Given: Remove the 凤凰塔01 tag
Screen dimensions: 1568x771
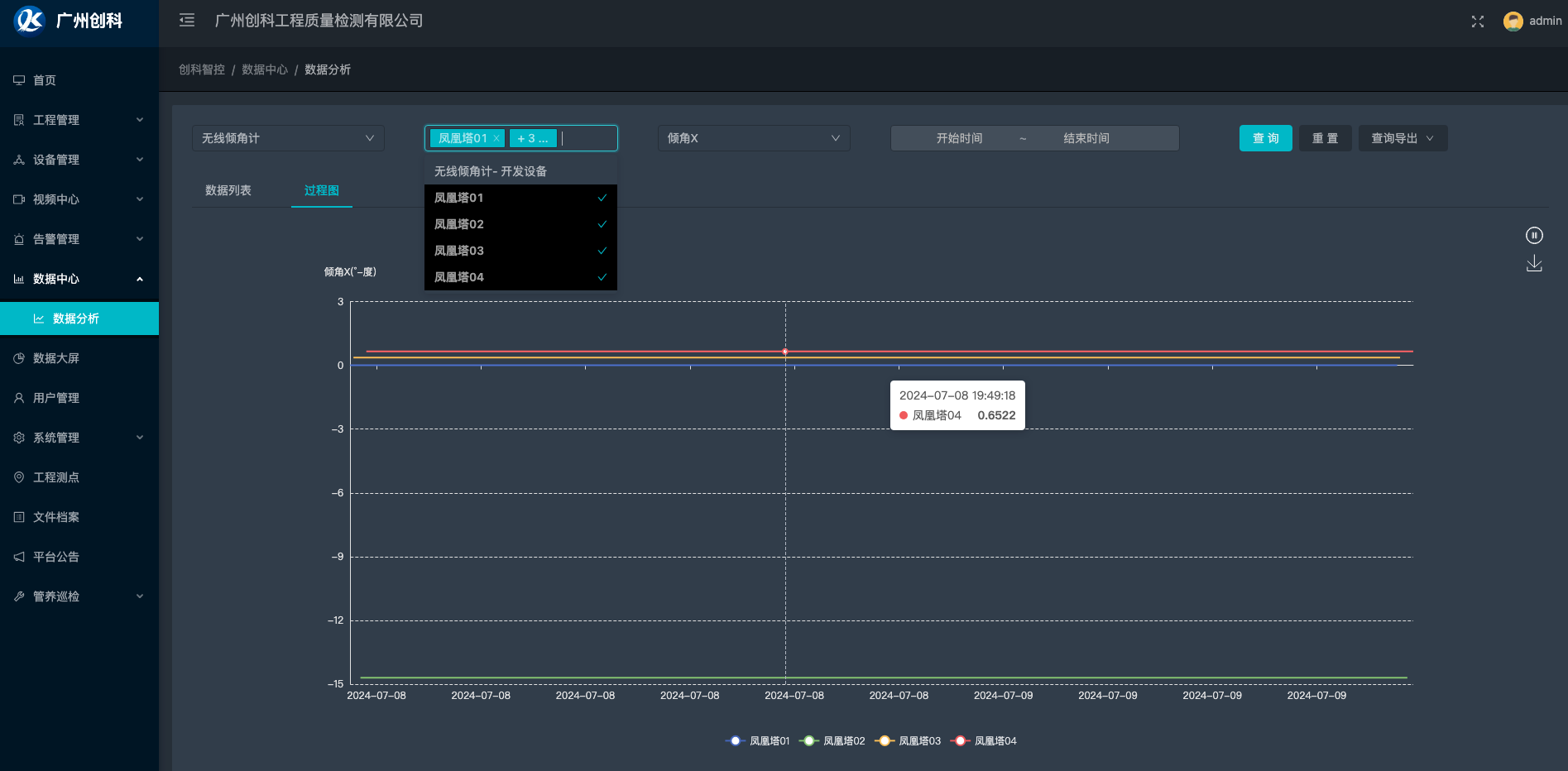Looking at the screenshot, I should coord(496,138).
